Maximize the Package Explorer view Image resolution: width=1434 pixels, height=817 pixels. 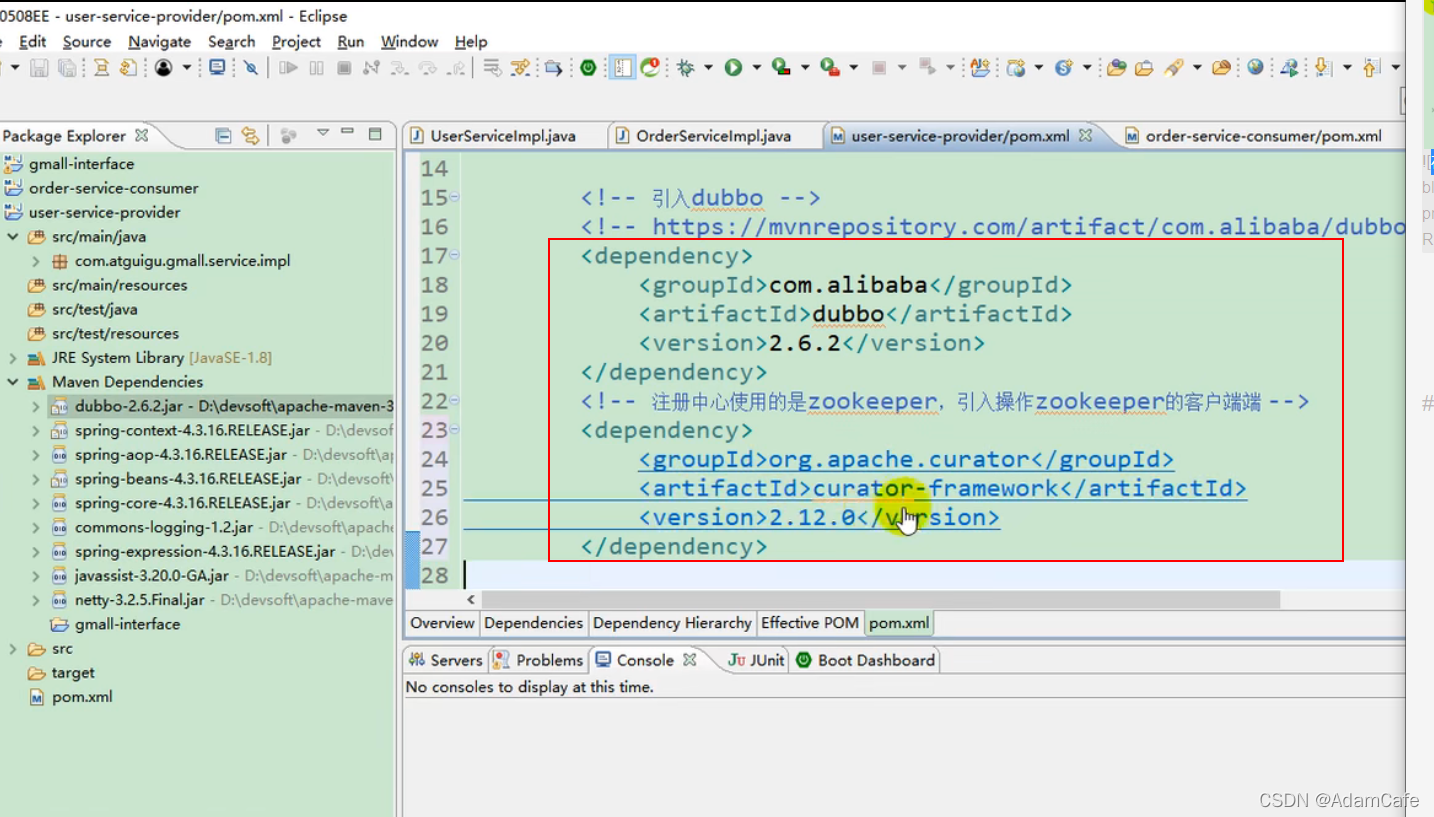[375, 133]
